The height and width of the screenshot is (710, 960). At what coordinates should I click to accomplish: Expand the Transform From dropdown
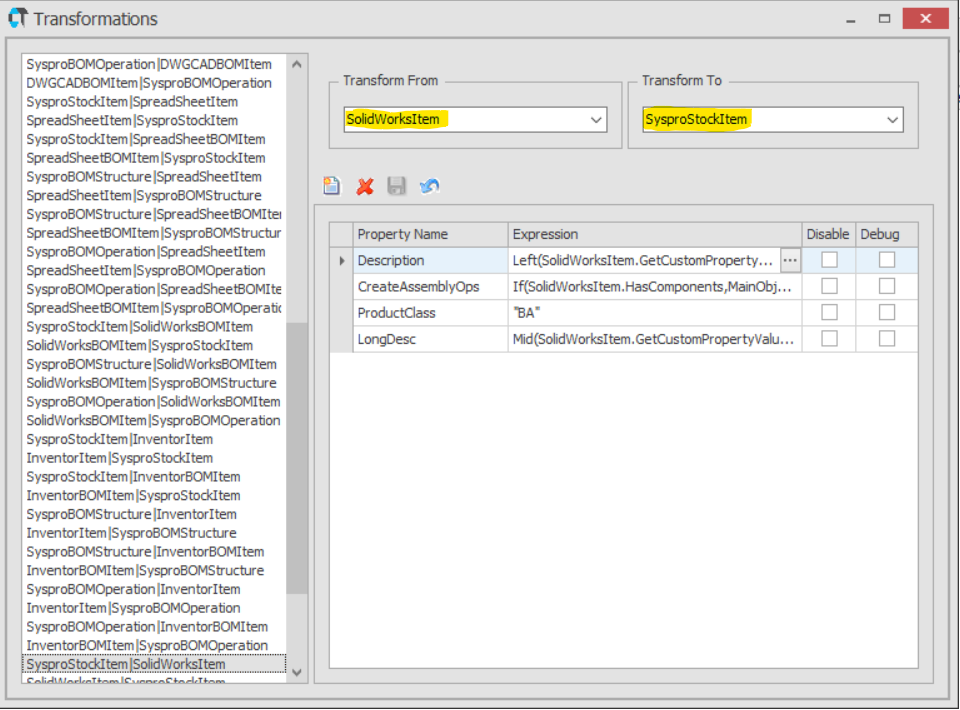click(596, 120)
